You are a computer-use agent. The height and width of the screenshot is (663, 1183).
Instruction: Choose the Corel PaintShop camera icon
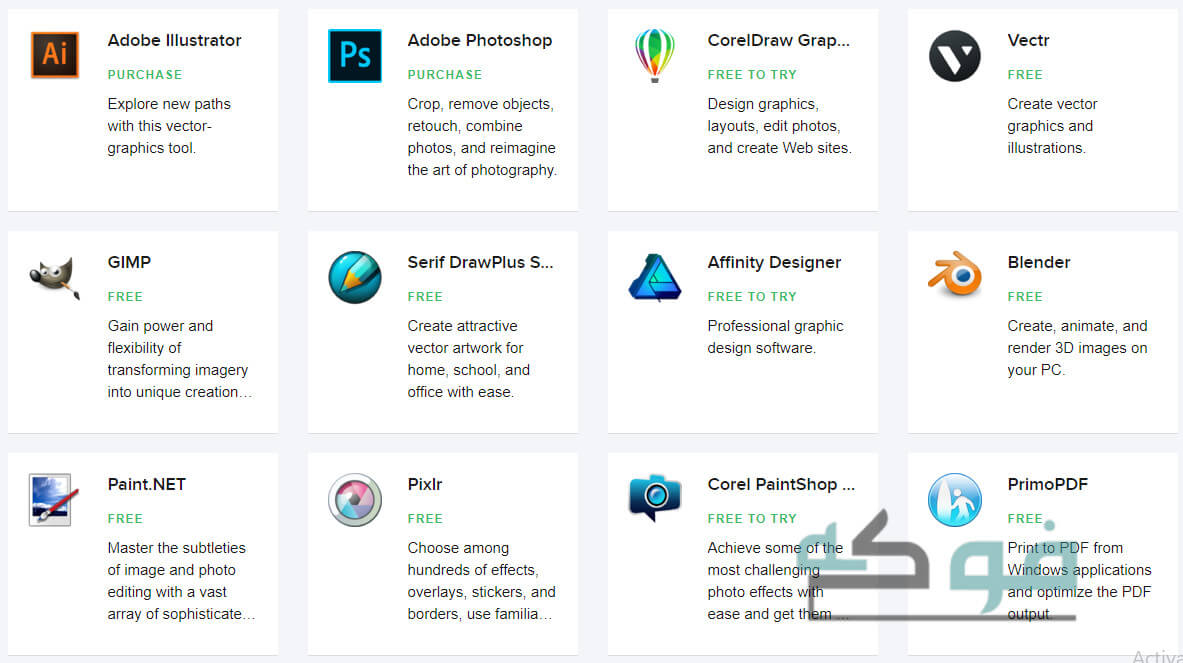click(654, 497)
